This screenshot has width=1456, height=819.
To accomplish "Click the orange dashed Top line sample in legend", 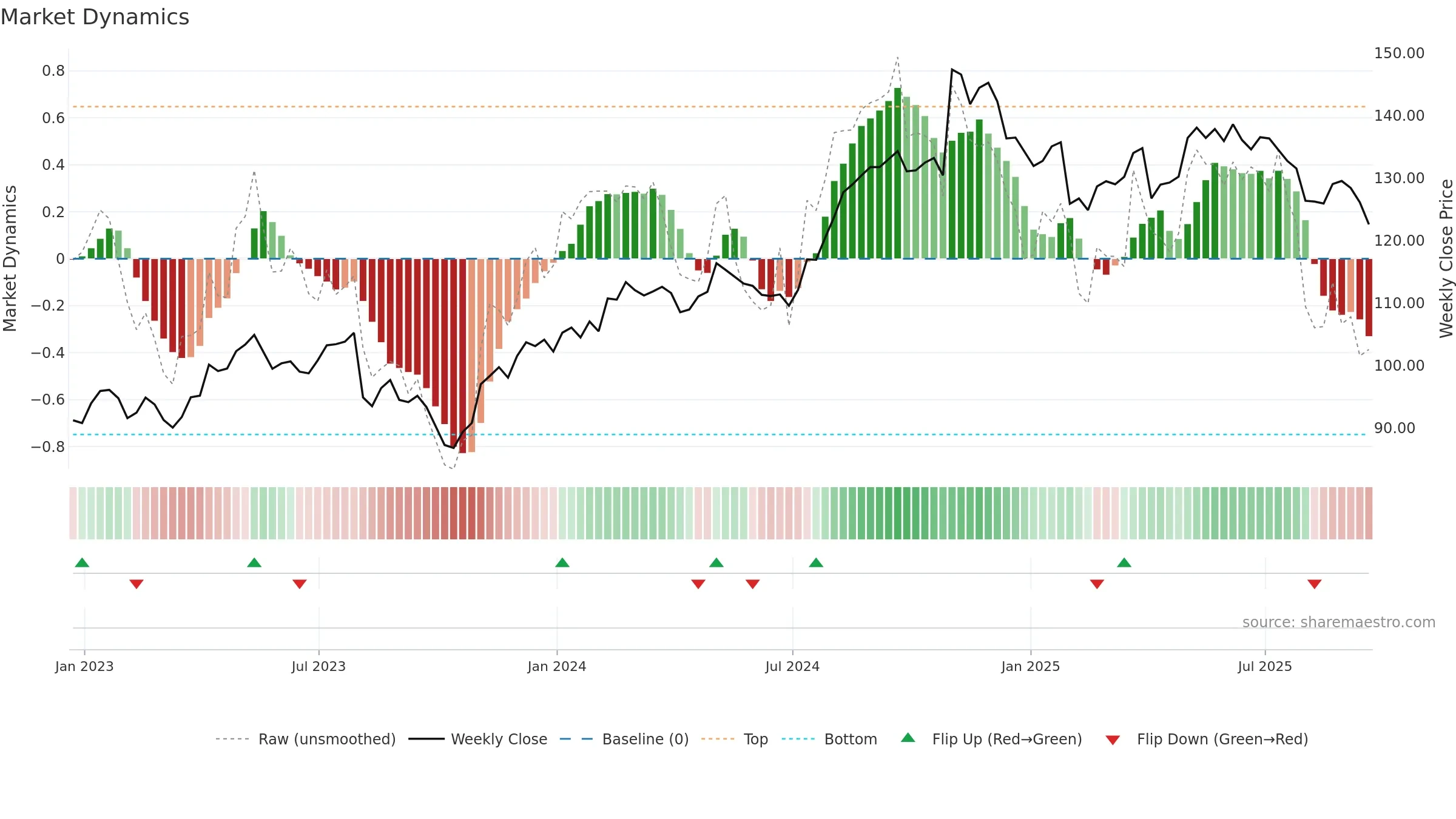I will click(718, 739).
